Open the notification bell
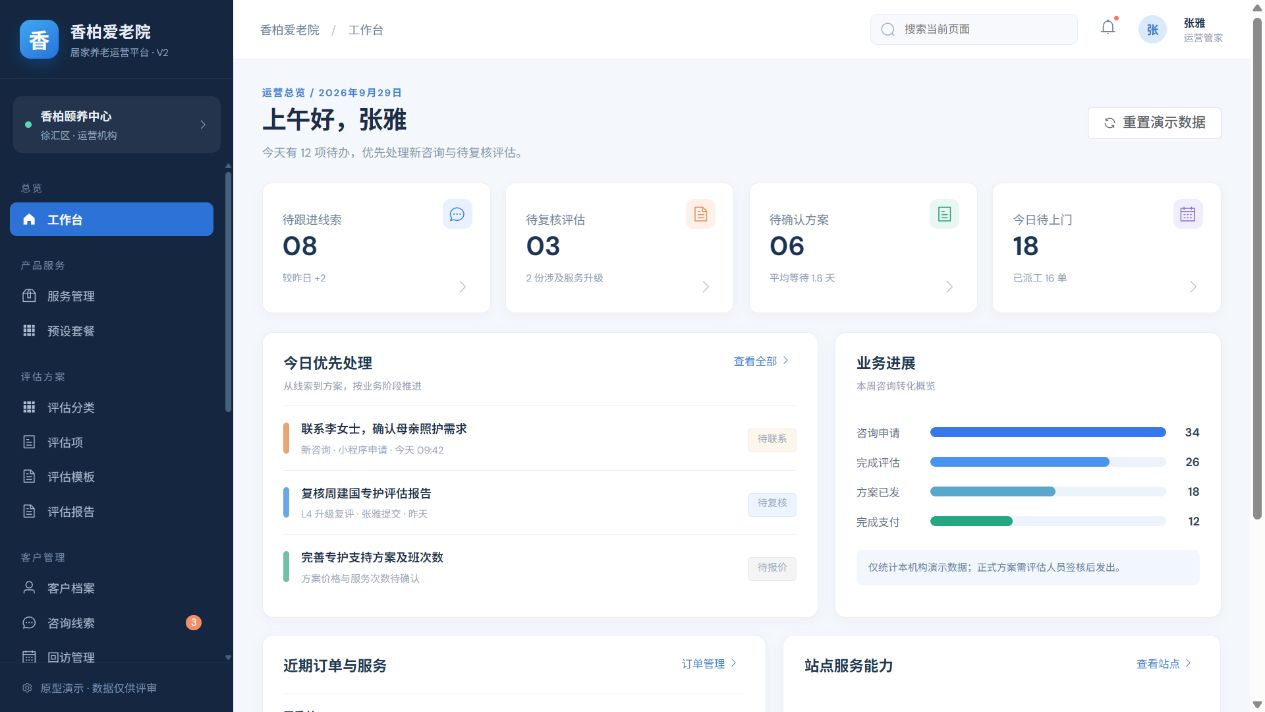 pos(1108,28)
